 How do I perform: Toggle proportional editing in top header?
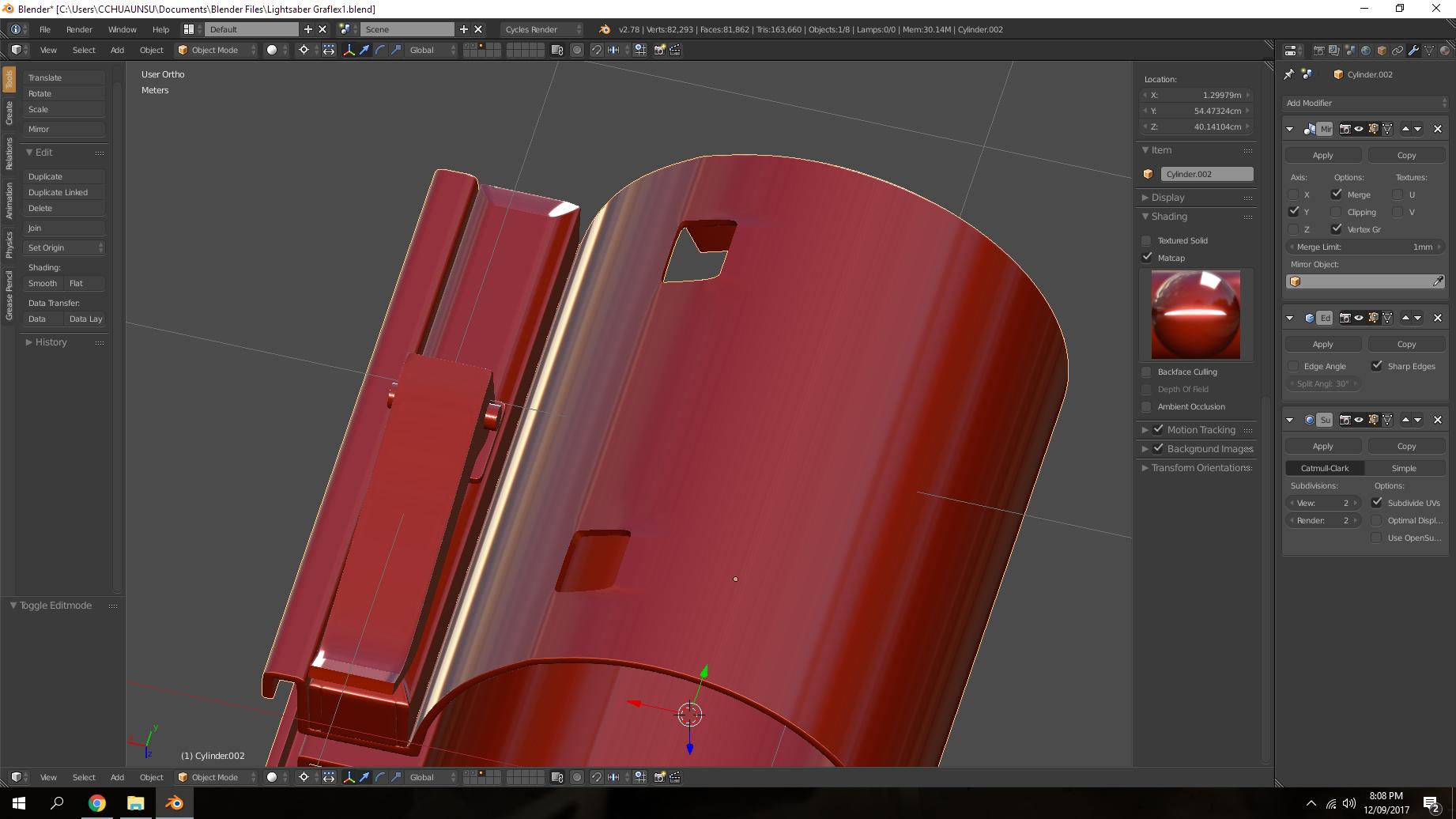(x=577, y=50)
